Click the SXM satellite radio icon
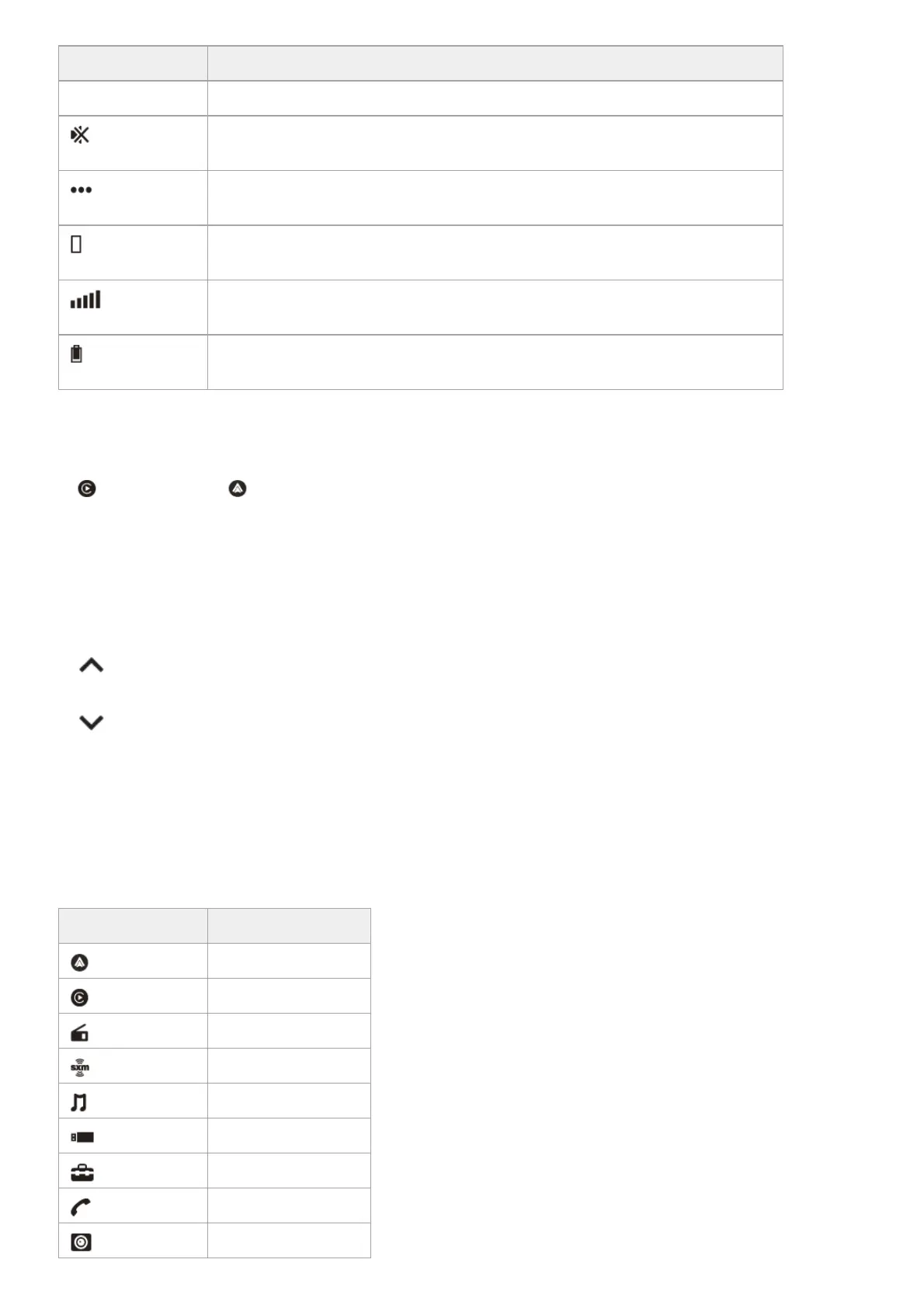This screenshot has height=1308, width=924. (x=79, y=1067)
